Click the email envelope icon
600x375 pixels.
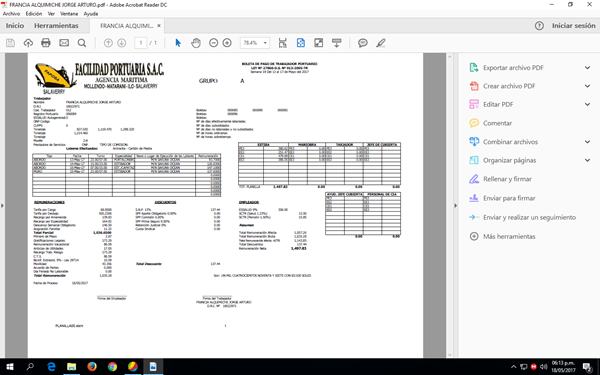pos(64,43)
